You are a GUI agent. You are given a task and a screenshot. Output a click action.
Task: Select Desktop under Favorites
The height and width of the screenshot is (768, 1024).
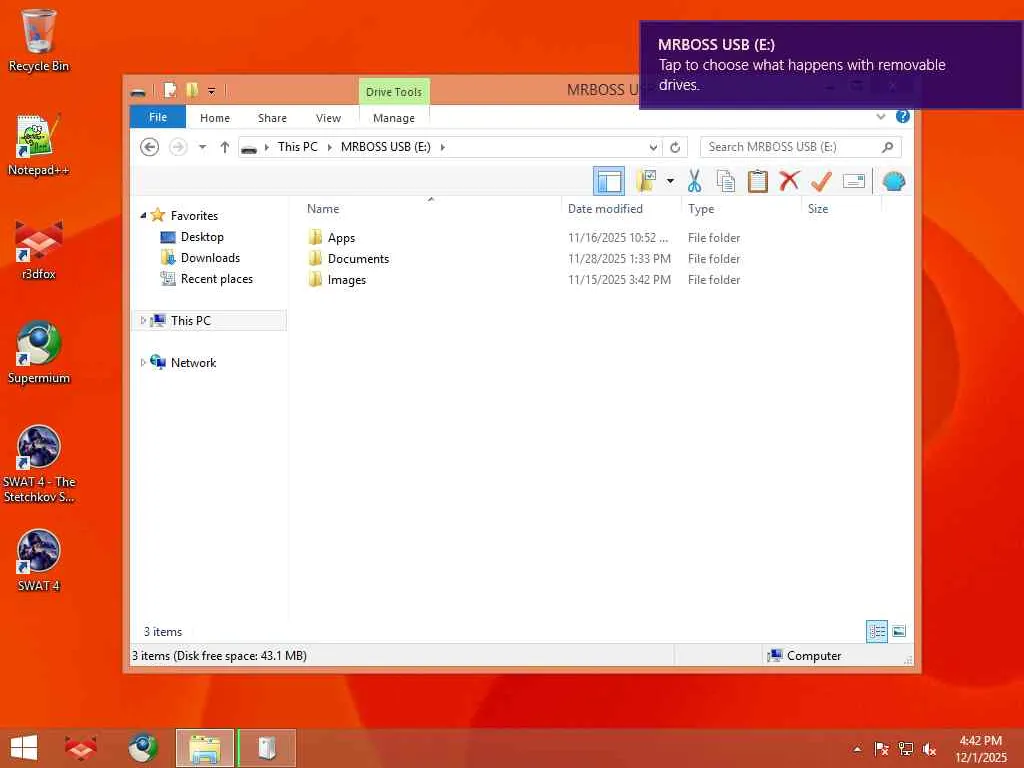(202, 236)
